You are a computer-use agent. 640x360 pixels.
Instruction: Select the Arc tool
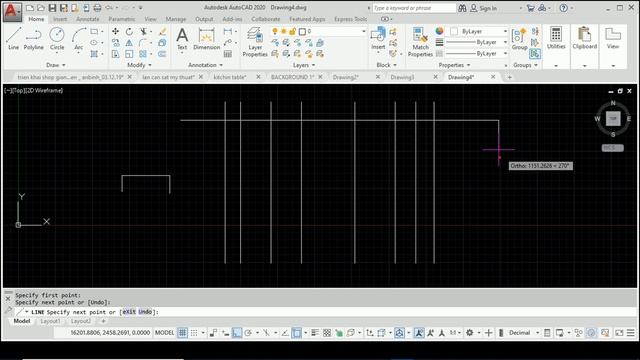[78, 39]
